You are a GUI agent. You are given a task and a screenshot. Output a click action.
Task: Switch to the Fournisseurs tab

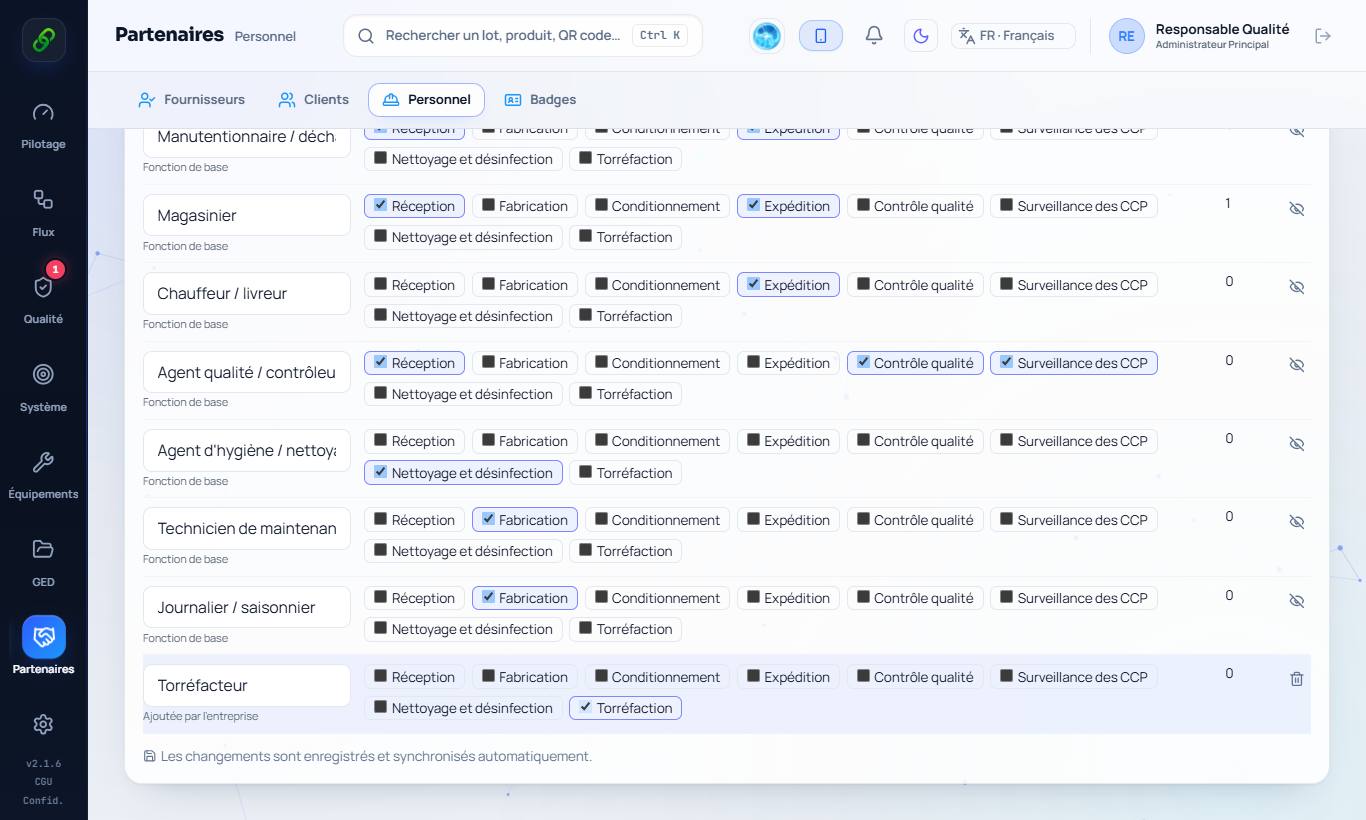tap(191, 100)
